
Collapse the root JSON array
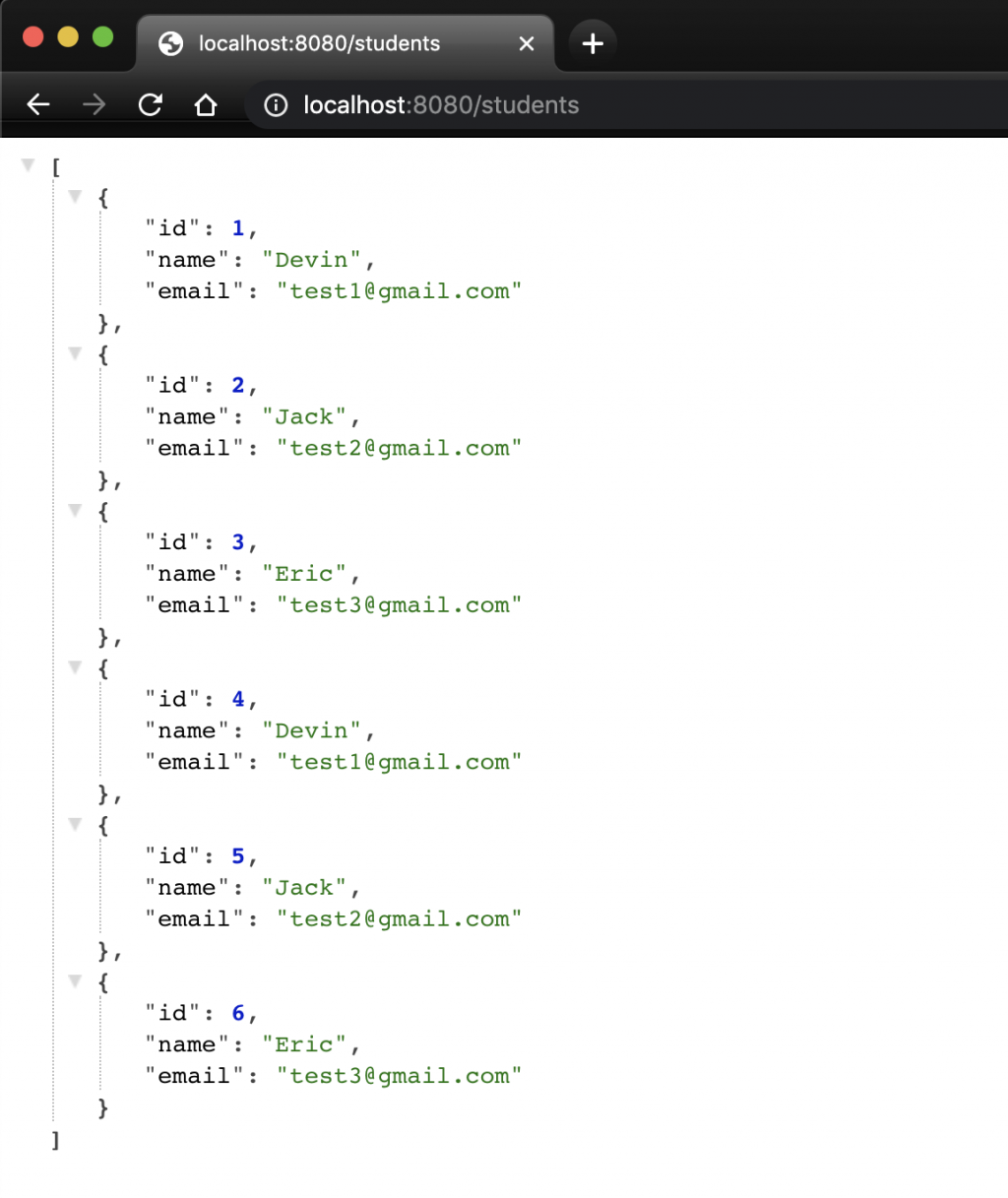(28, 164)
